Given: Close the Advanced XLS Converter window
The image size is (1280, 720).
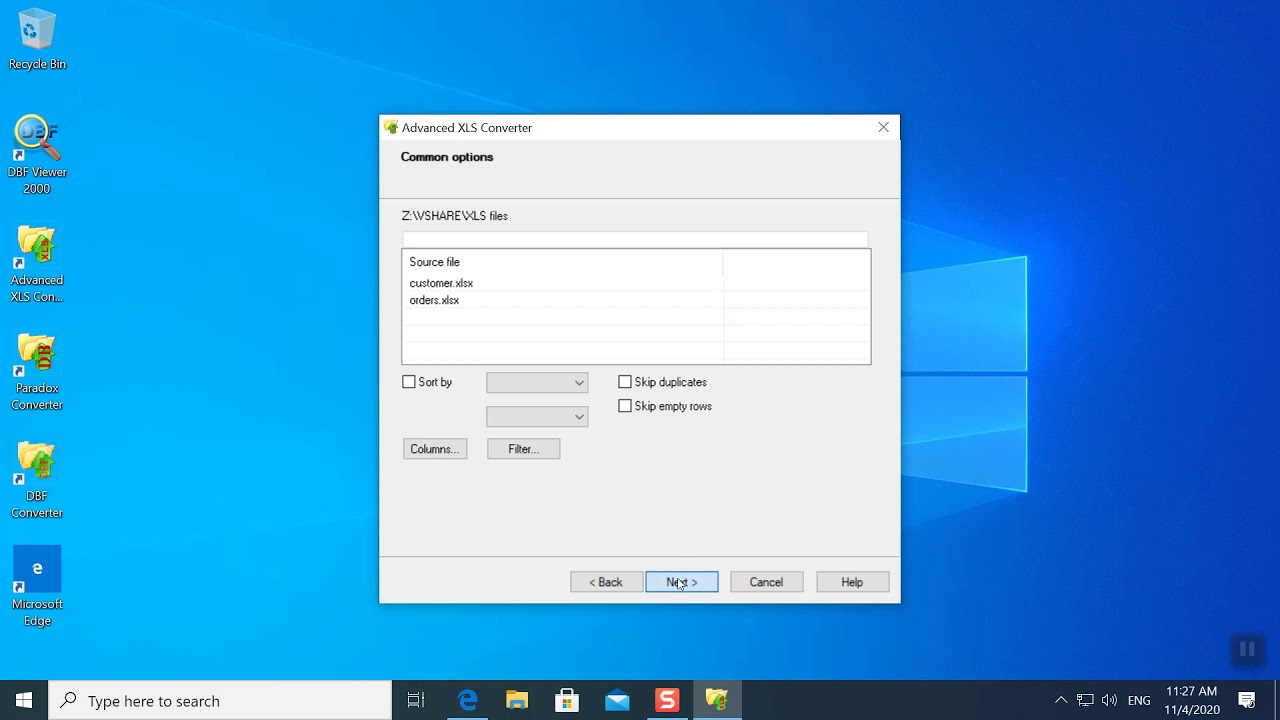Looking at the screenshot, I should coord(883,127).
